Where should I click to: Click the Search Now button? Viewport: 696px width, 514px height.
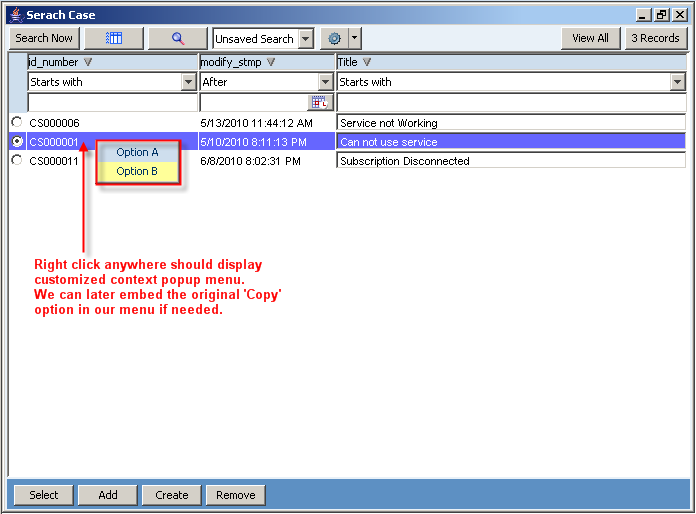44,38
